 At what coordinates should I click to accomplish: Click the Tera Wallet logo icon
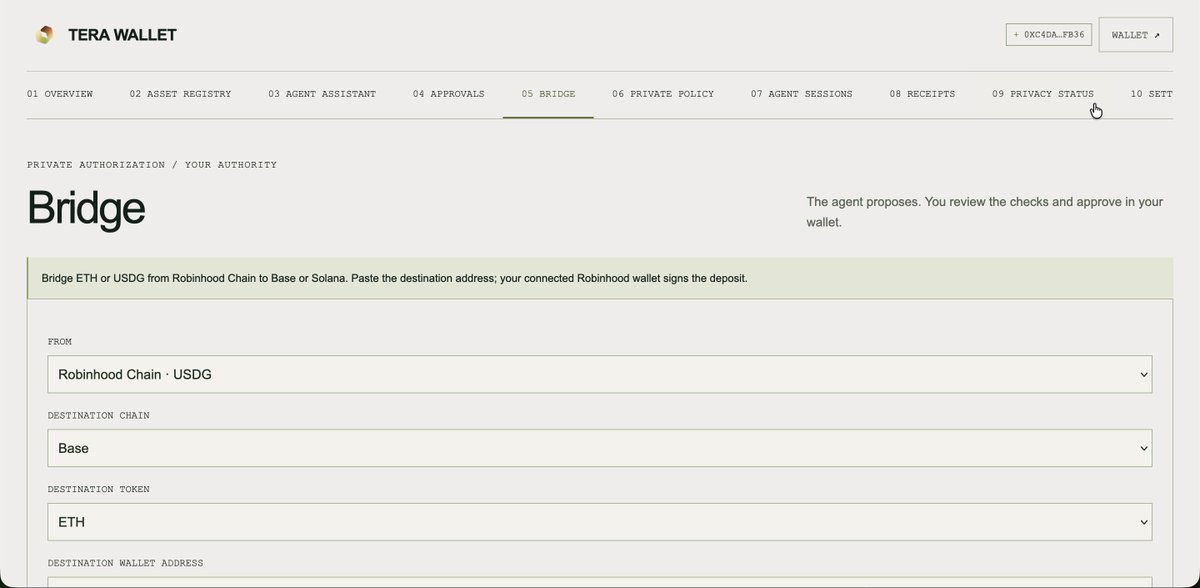point(44,35)
